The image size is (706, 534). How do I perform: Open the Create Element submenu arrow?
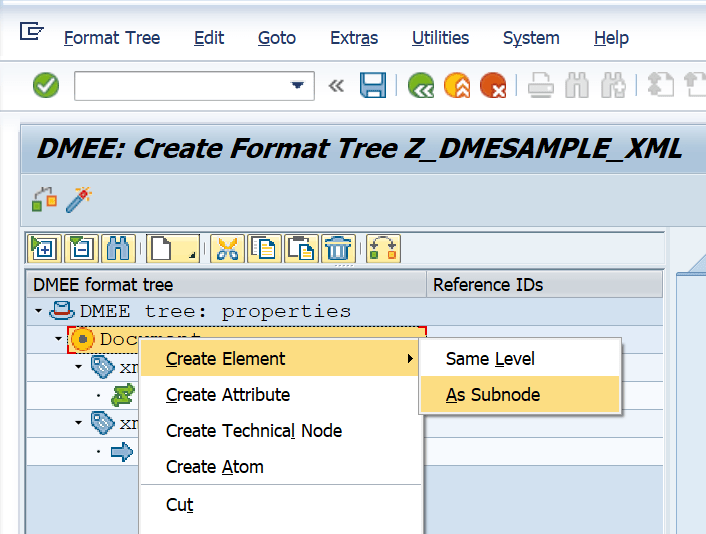tap(410, 358)
